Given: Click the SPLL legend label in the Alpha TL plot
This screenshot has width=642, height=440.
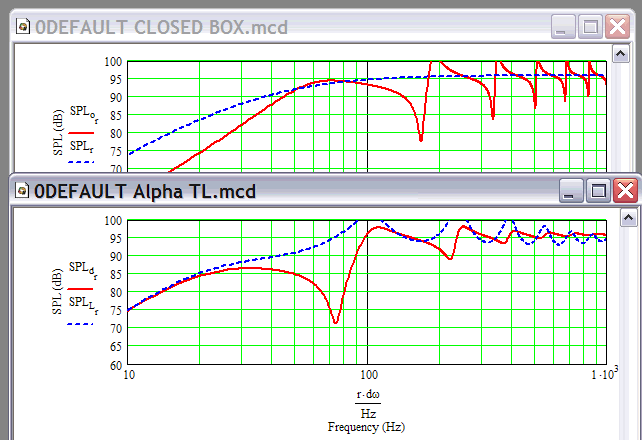Looking at the screenshot, I should tap(84, 305).
